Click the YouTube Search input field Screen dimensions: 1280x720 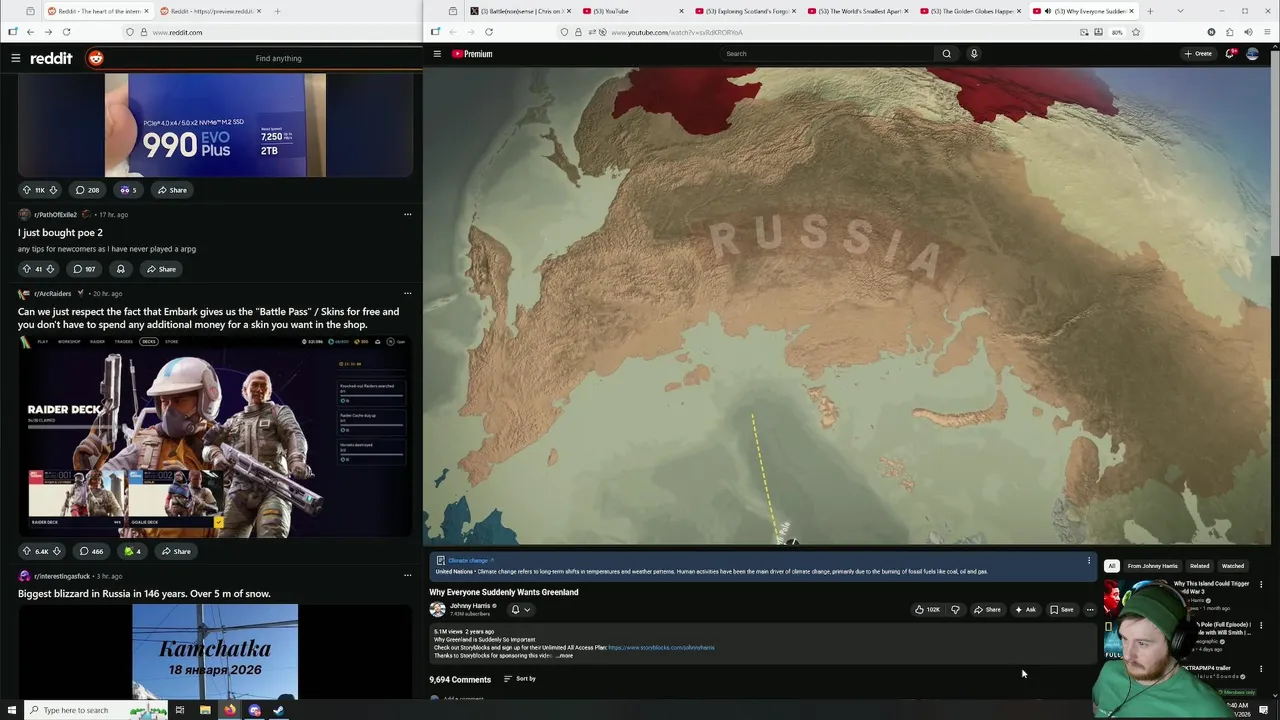click(x=827, y=54)
